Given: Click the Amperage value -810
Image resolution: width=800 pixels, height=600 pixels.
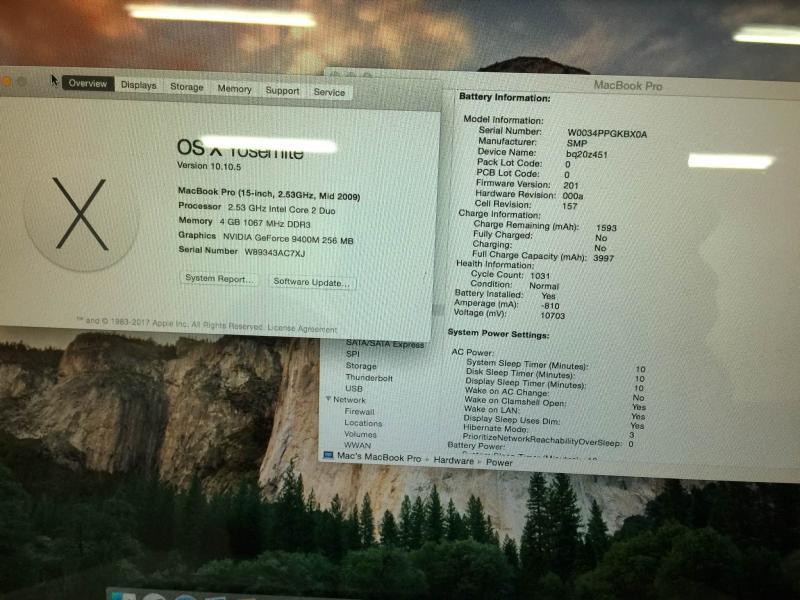Looking at the screenshot, I should pyautogui.click(x=550, y=306).
